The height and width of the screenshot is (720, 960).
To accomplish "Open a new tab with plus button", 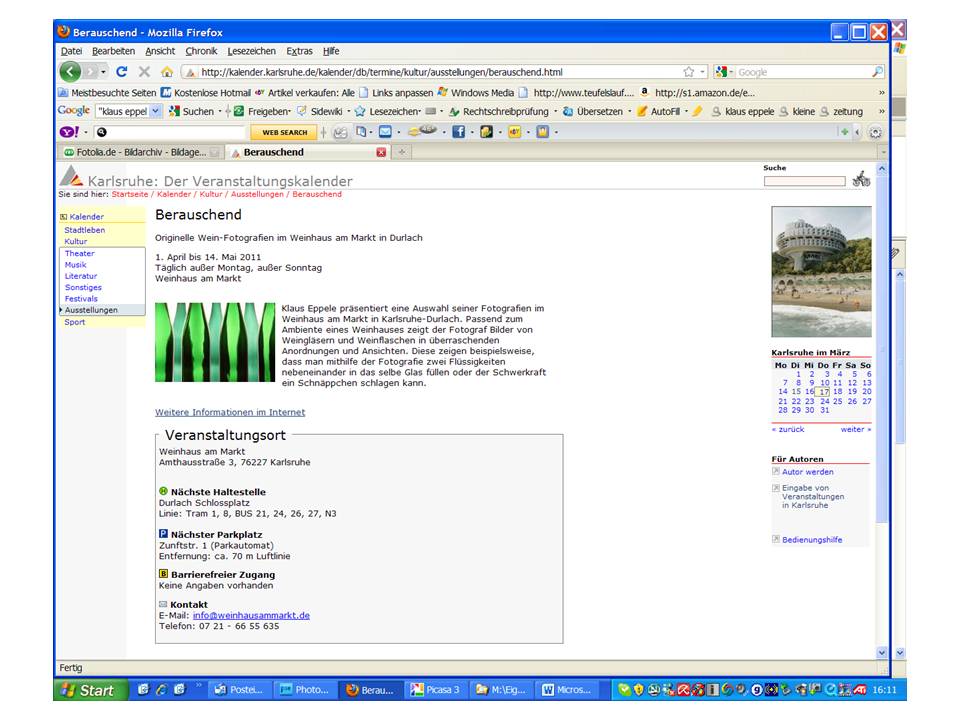I will point(402,153).
